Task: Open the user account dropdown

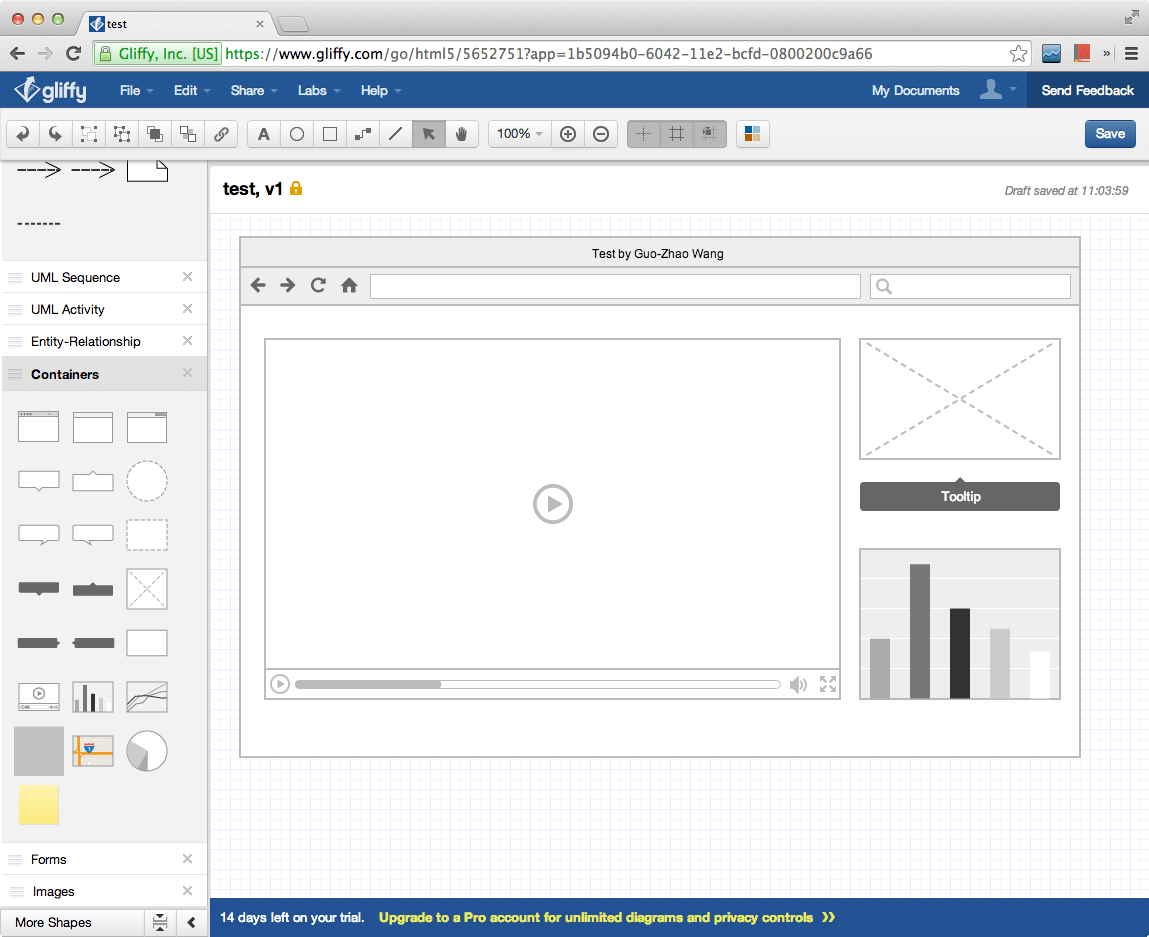Action: point(997,90)
